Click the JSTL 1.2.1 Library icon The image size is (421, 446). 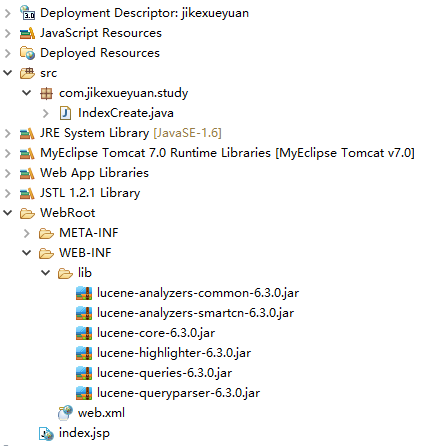click(27, 193)
